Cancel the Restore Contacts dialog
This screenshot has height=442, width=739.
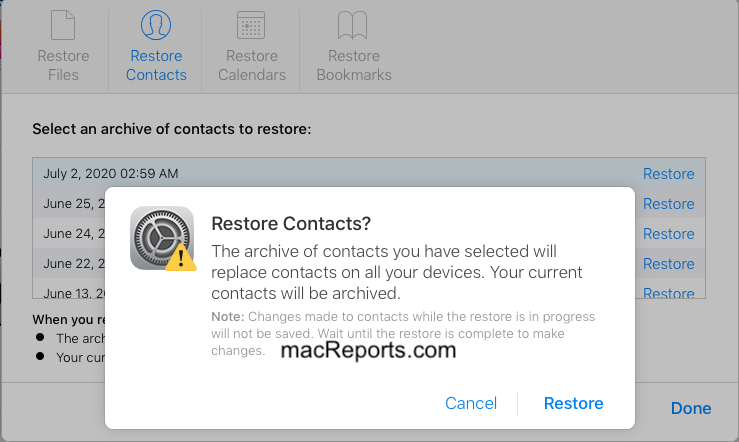[471, 403]
